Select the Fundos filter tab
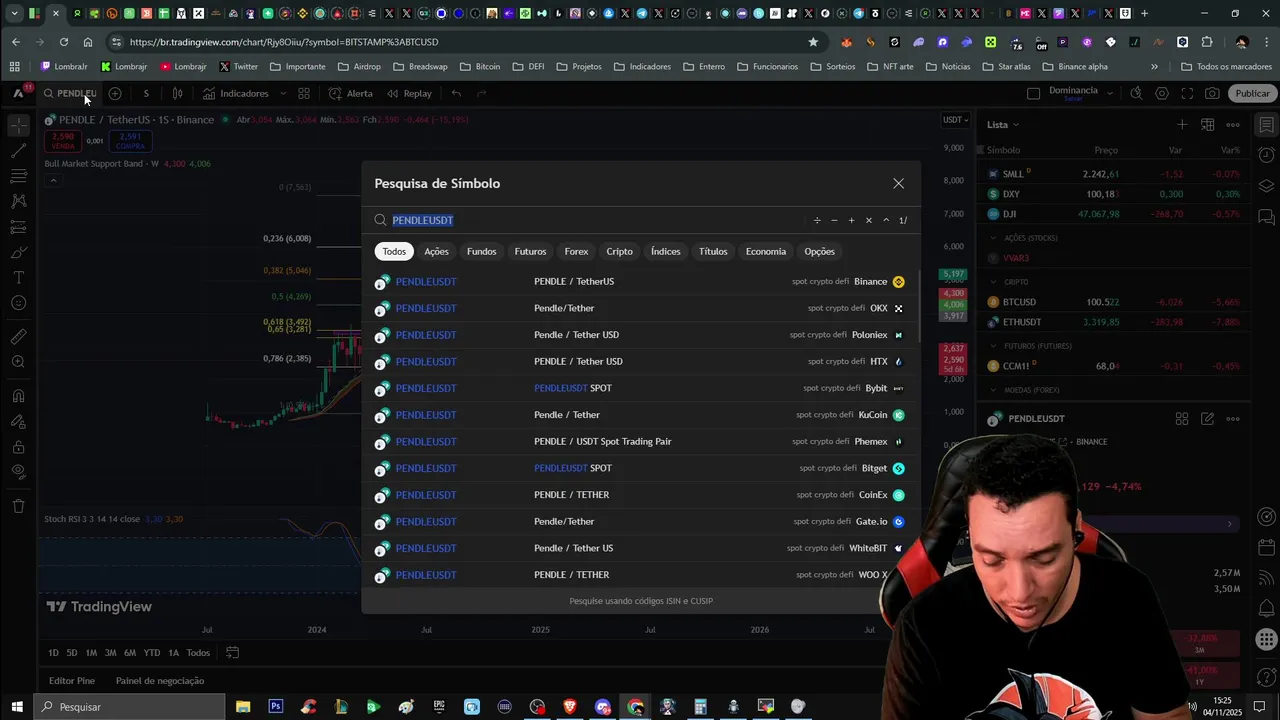This screenshot has height=720, width=1280. 481,251
